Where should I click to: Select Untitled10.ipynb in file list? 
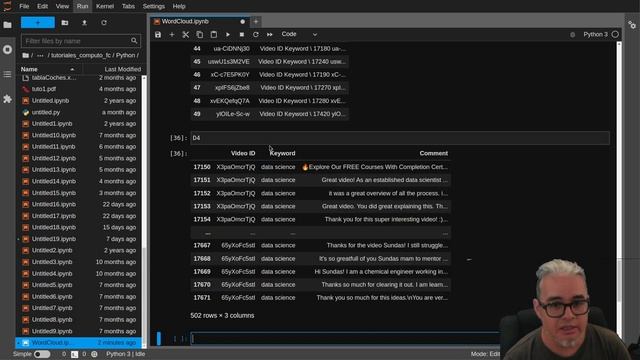click(x=79, y=135)
